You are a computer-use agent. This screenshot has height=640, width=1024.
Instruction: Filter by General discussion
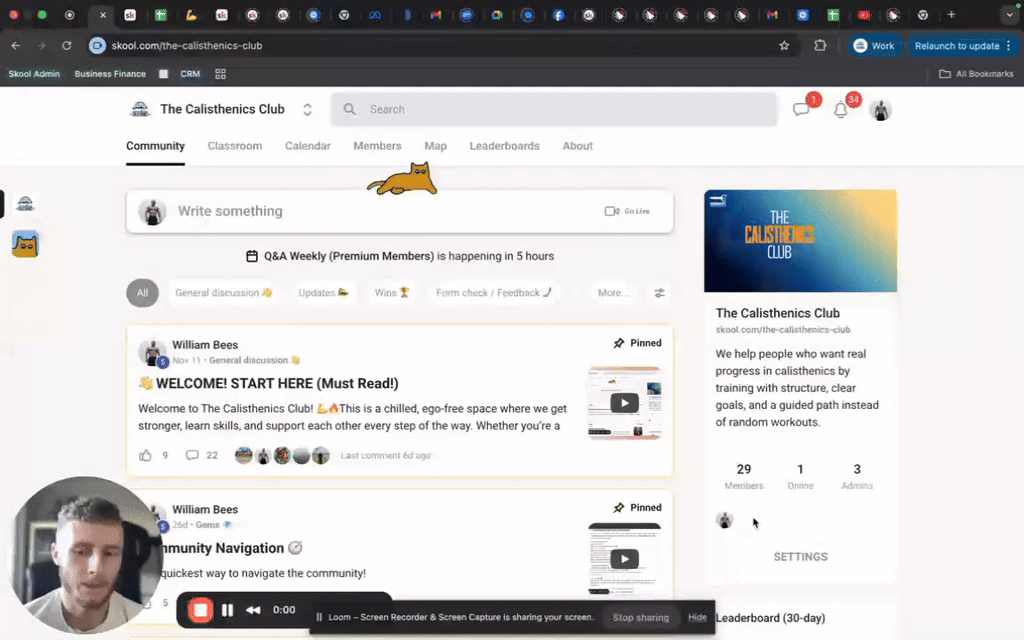click(x=223, y=293)
